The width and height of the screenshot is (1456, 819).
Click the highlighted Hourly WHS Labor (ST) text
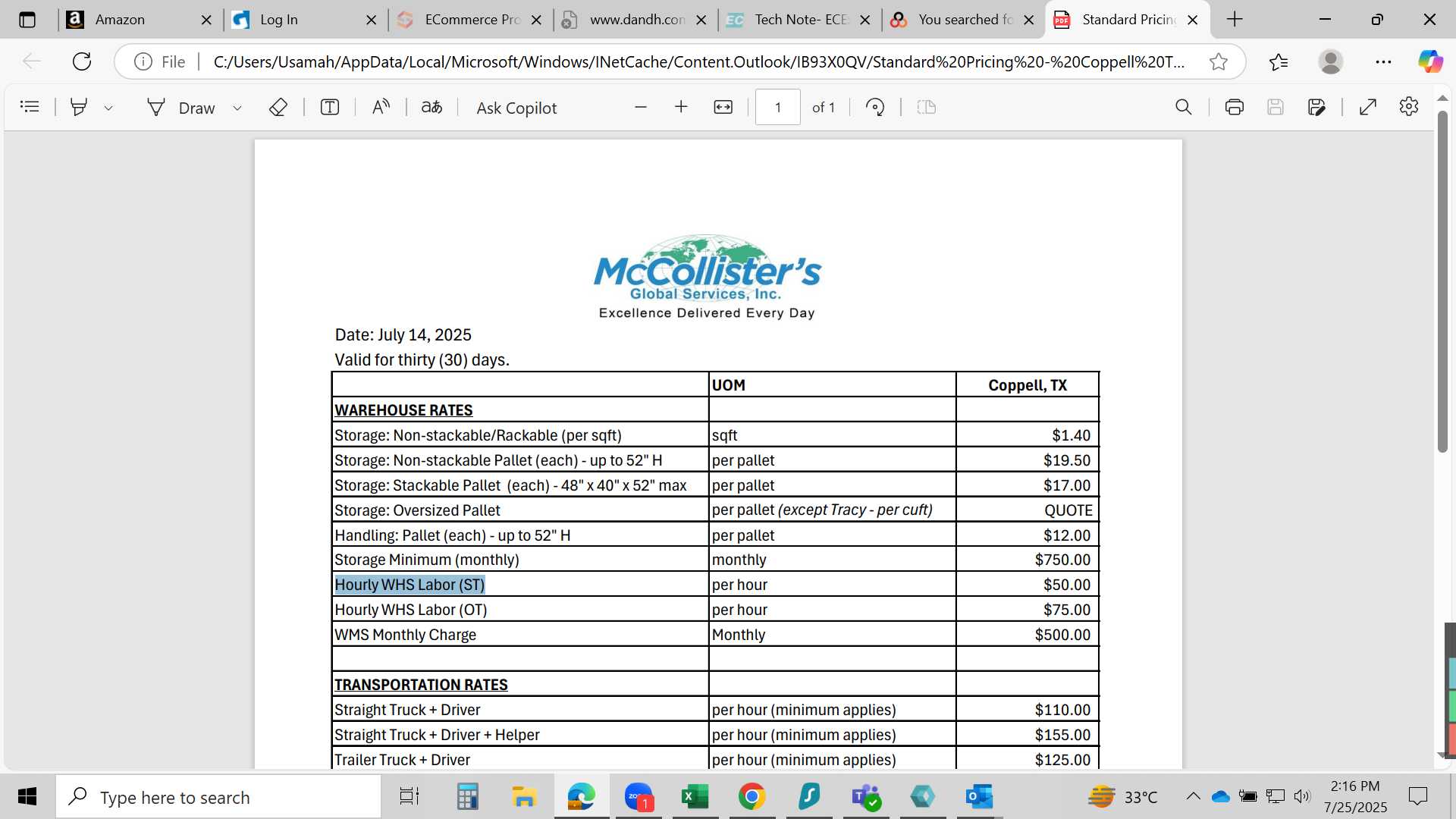(409, 585)
